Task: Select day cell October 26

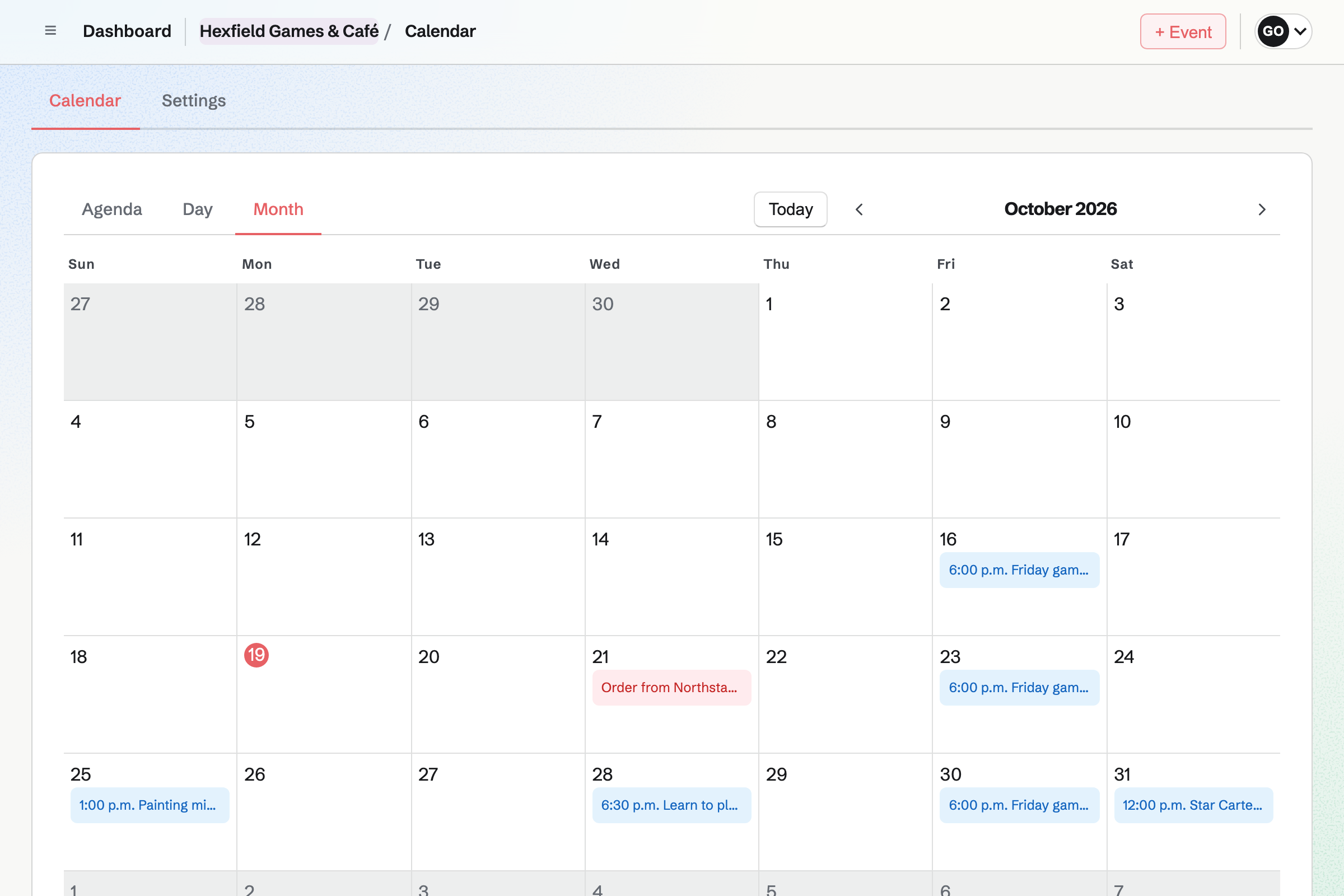Action: pyautogui.click(x=324, y=813)
